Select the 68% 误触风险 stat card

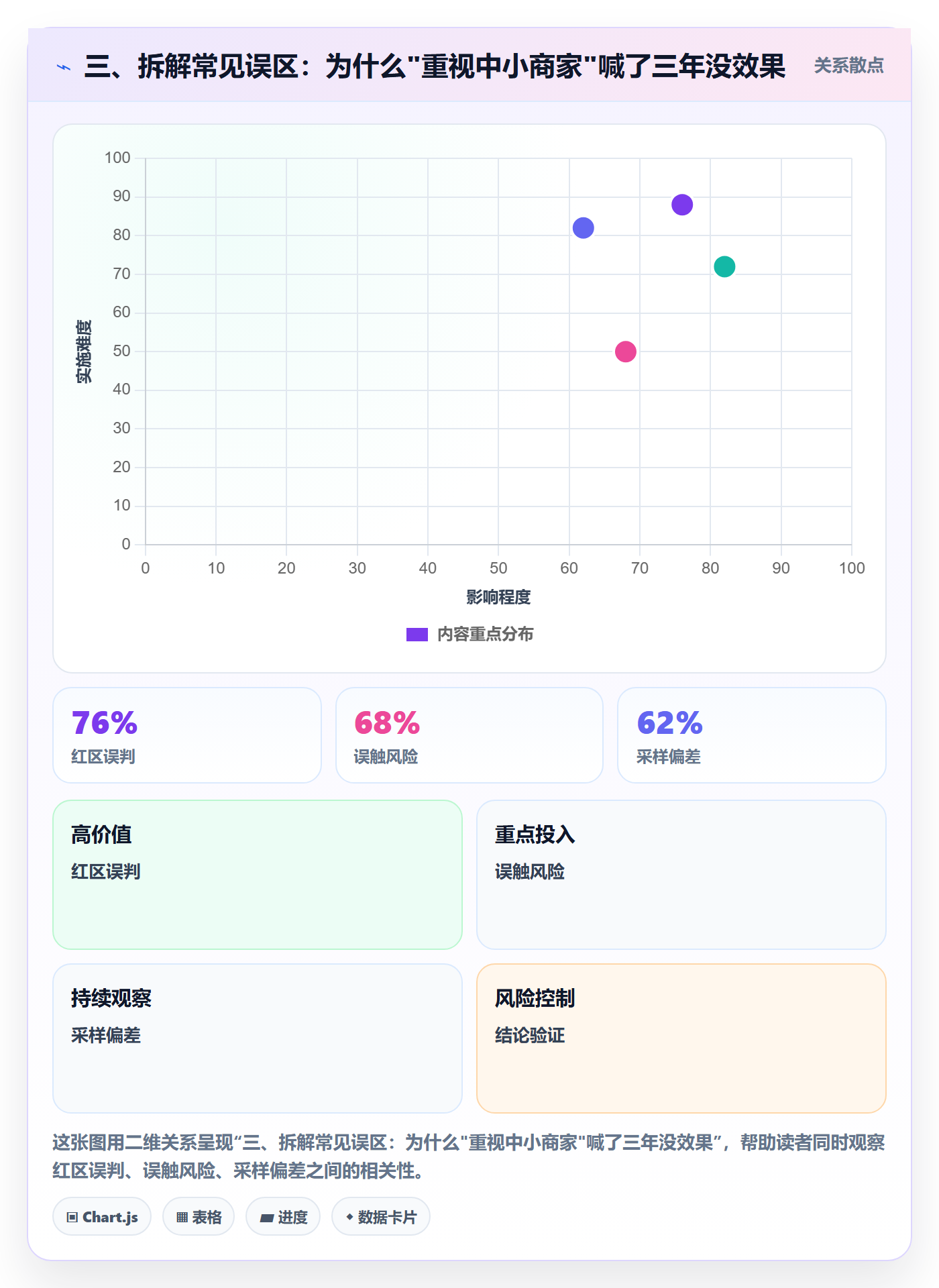point(469,735)
